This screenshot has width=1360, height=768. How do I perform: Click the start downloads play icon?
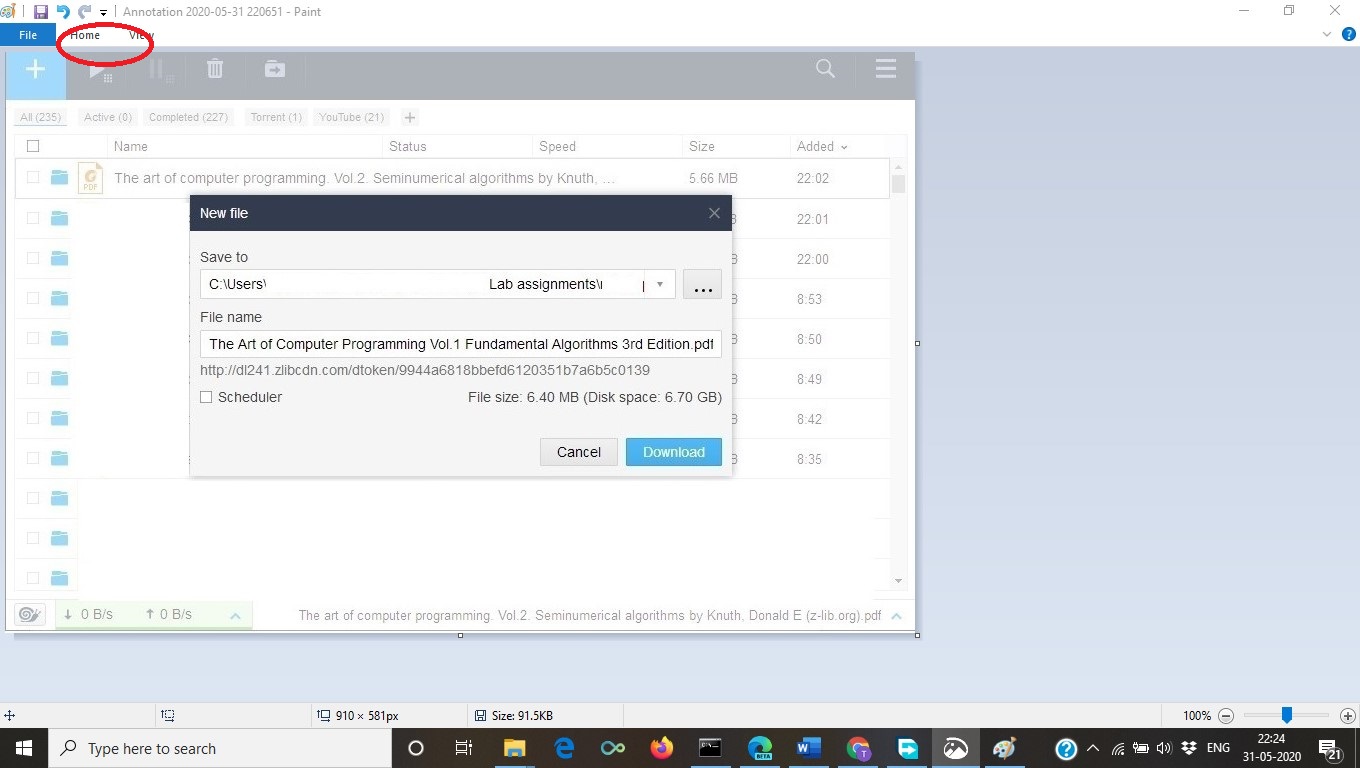100,71
